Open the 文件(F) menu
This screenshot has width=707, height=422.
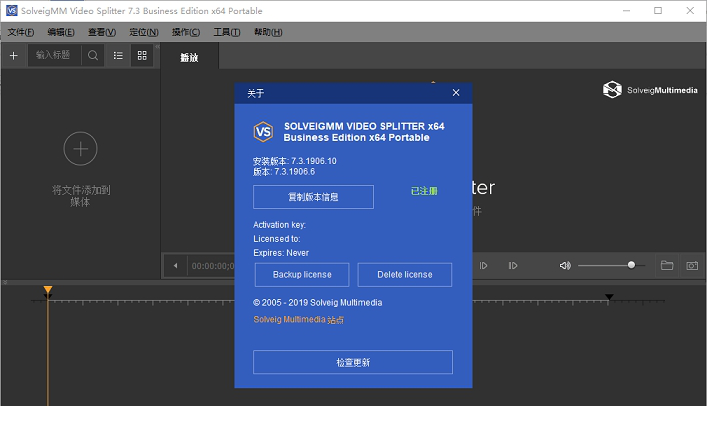click(x=21, y=32)
